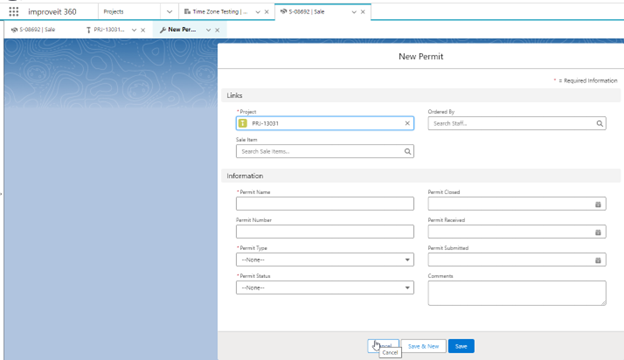Click the Links section header
Screen dimensions: 624x360
click(x=421, y=95)
